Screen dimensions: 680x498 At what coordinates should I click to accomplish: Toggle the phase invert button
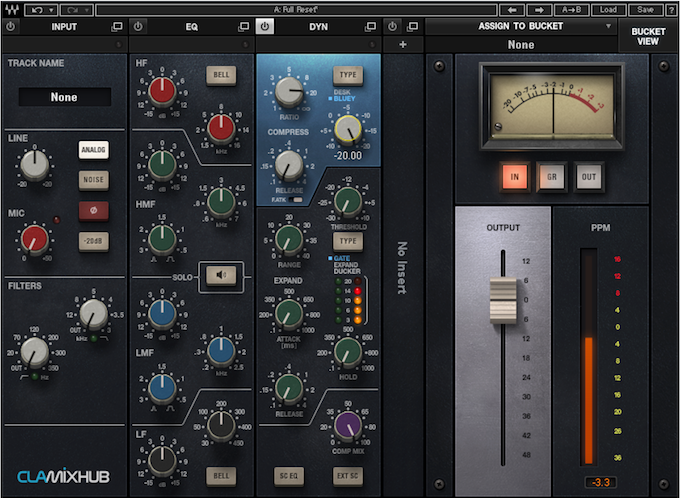(x=94, y=210)
